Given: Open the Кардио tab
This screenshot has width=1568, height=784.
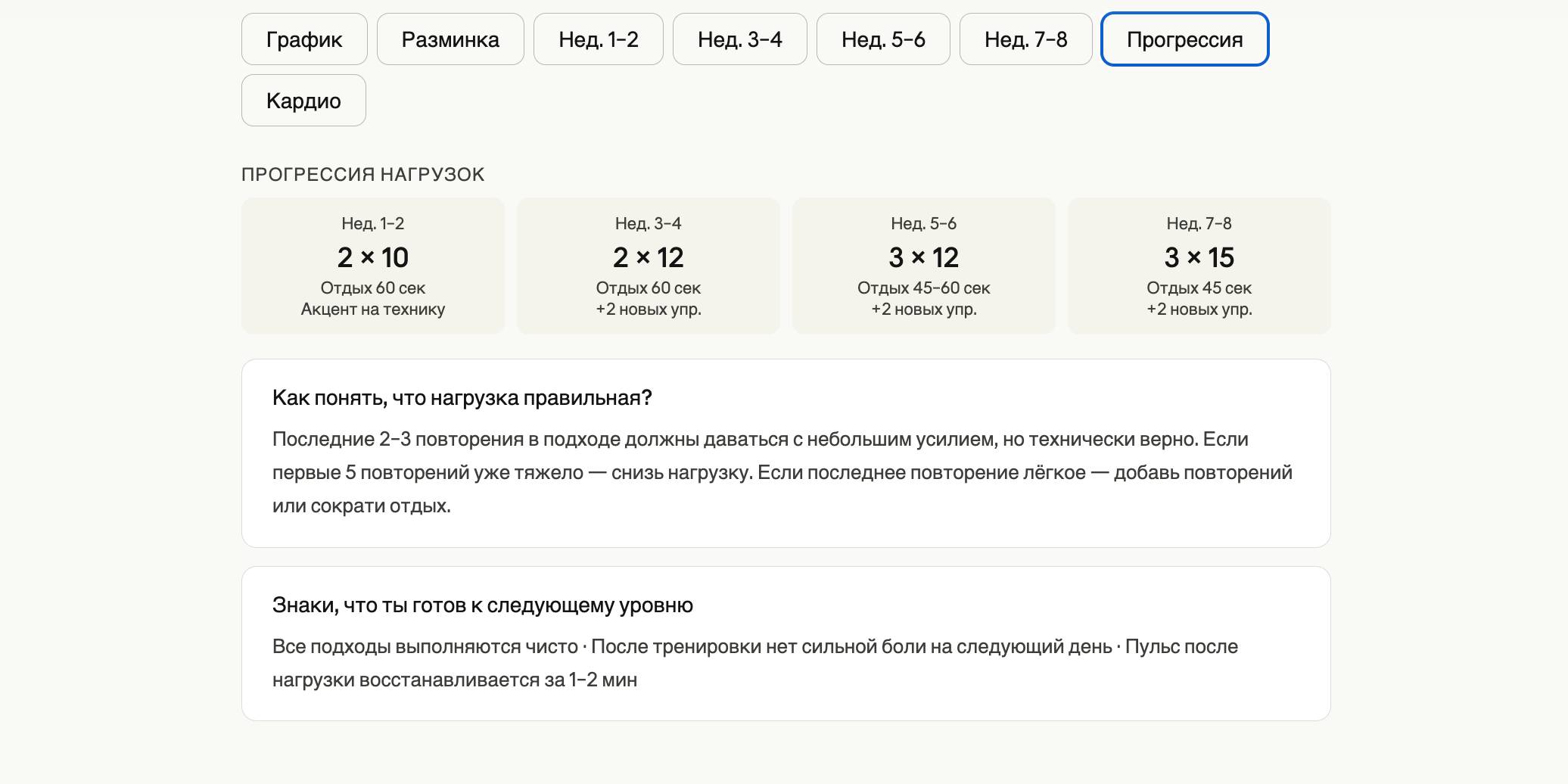Looking at the screenshot, I should tap(303, 101).
